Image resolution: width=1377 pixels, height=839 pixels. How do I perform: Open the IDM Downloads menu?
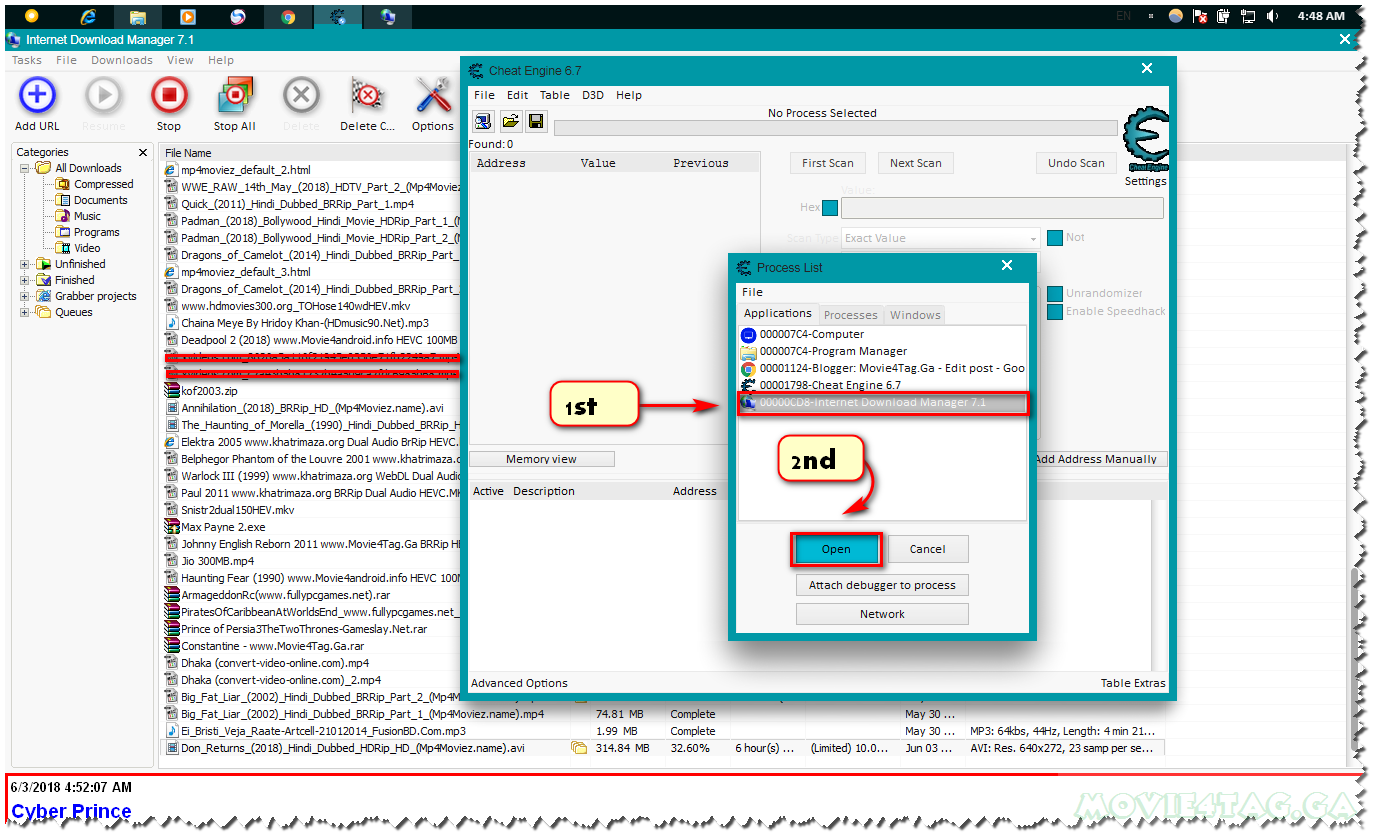tap(122, 60)
